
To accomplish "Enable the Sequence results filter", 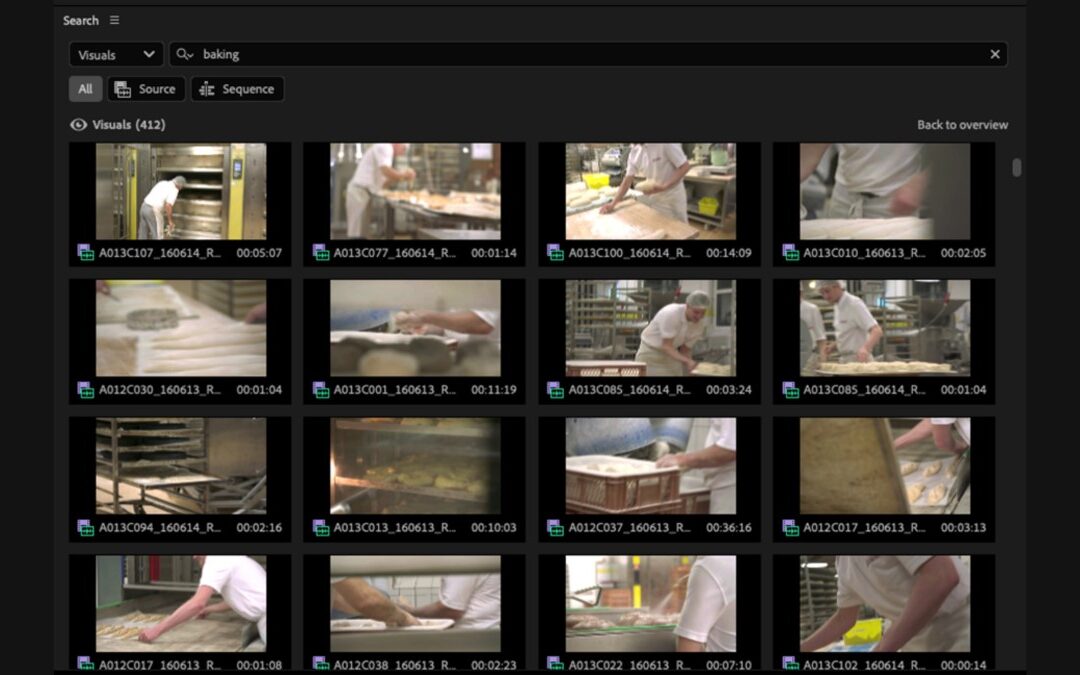I will point(237,89).
